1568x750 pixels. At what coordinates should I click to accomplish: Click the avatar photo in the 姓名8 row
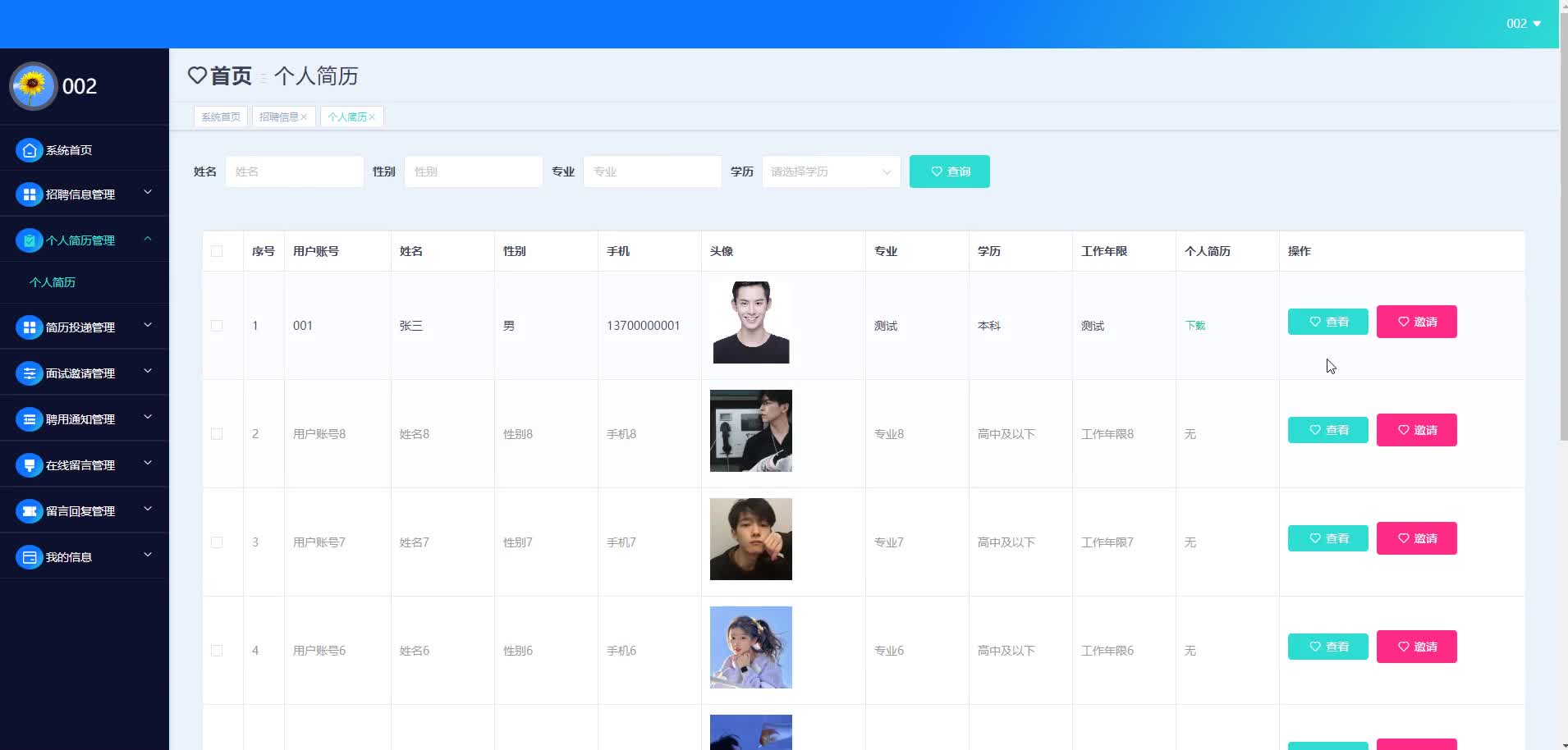pos(751,431)
